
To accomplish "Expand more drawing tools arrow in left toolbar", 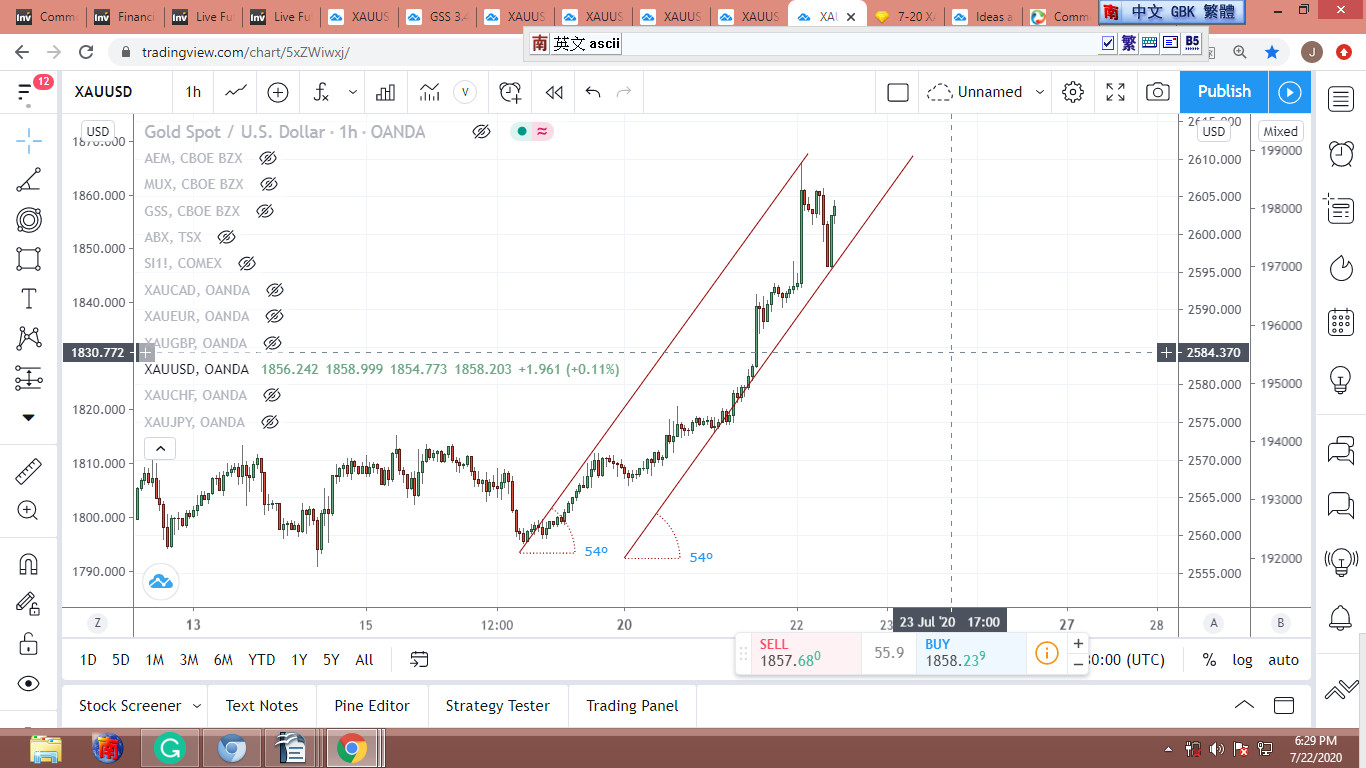I will (x=29, y=417).
